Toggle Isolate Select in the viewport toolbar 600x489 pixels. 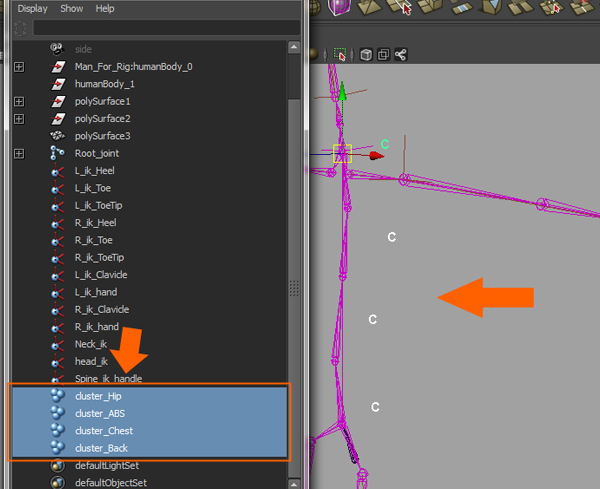coord(340,54)
